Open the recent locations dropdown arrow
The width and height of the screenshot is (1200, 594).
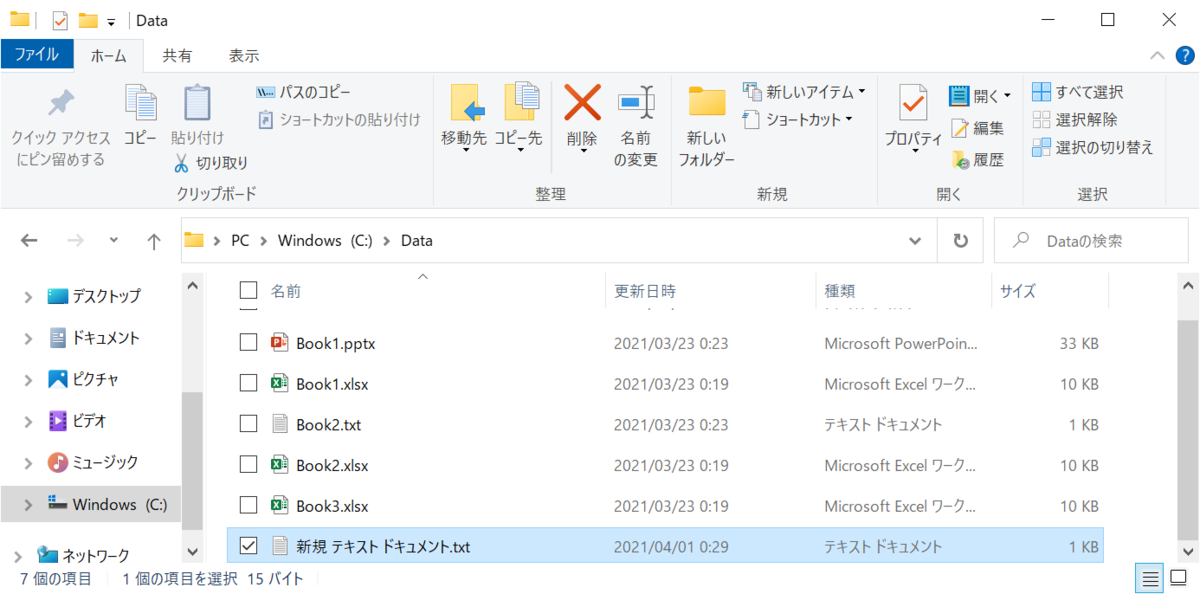click(x=114, y=241)
